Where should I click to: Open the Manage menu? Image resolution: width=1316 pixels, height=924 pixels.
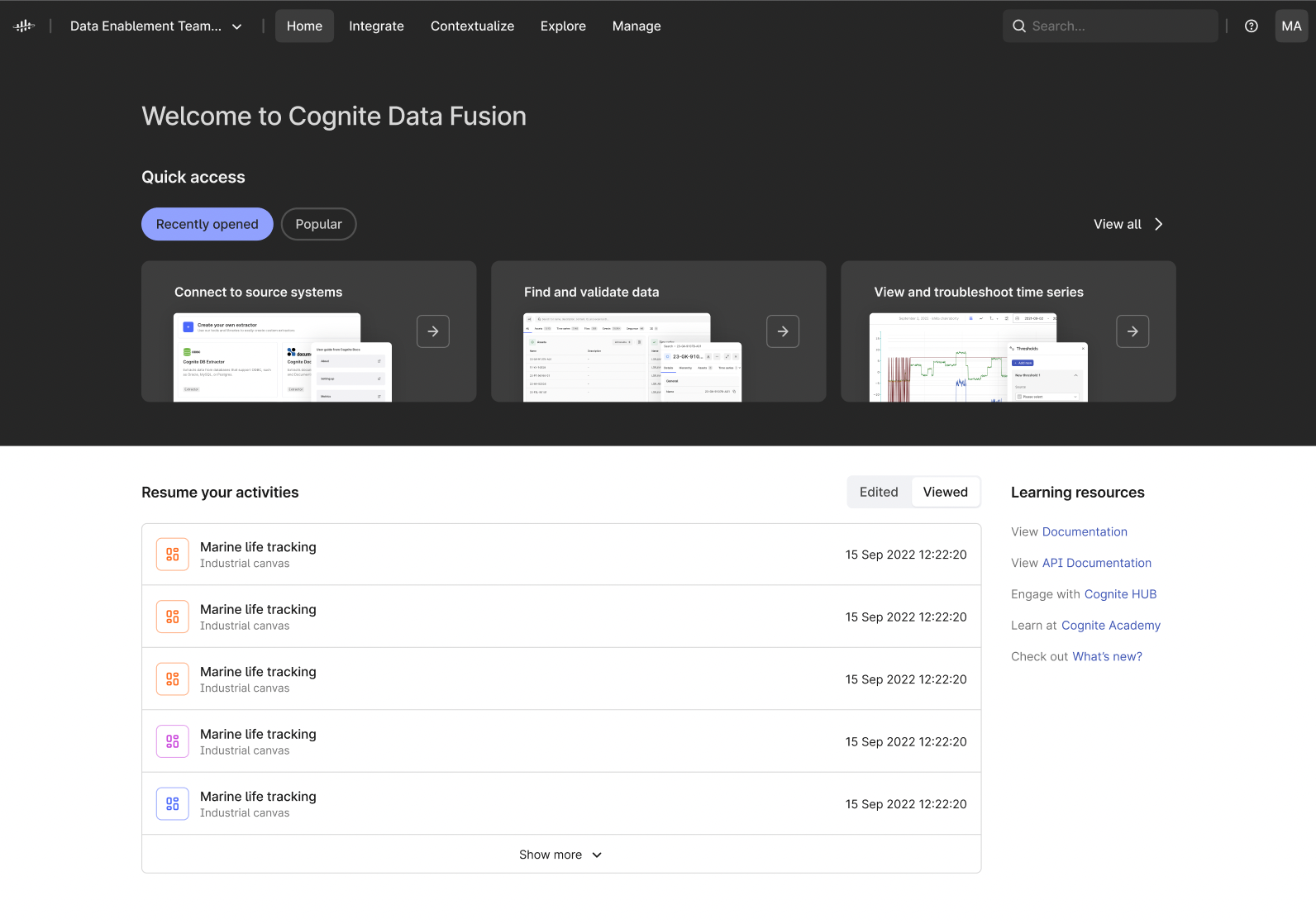point(637,26)
